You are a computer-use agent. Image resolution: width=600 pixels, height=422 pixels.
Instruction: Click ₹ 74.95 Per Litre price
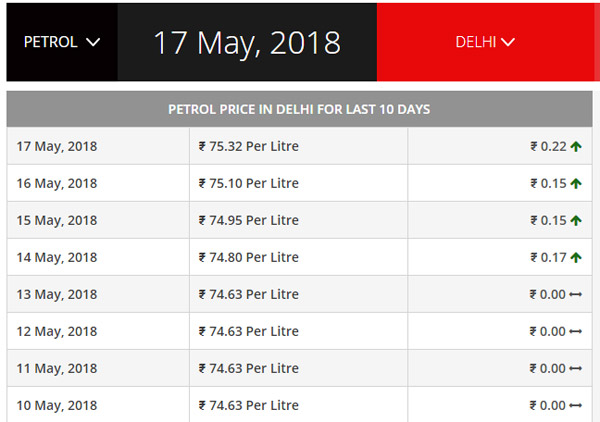pyautogui.click(x=248, y=220)
